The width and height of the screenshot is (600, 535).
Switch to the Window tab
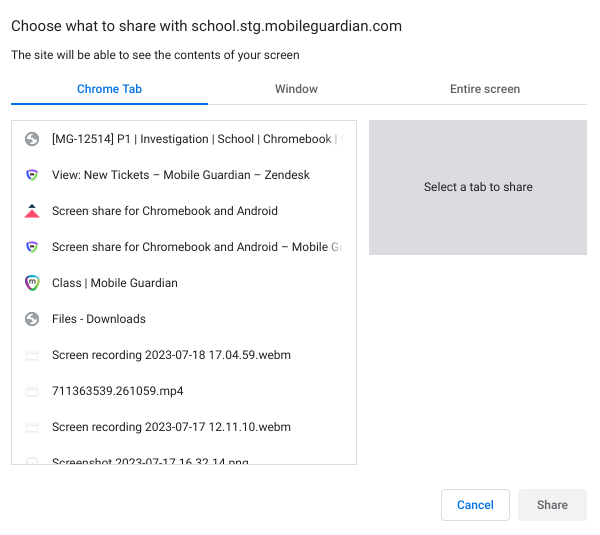296,89
